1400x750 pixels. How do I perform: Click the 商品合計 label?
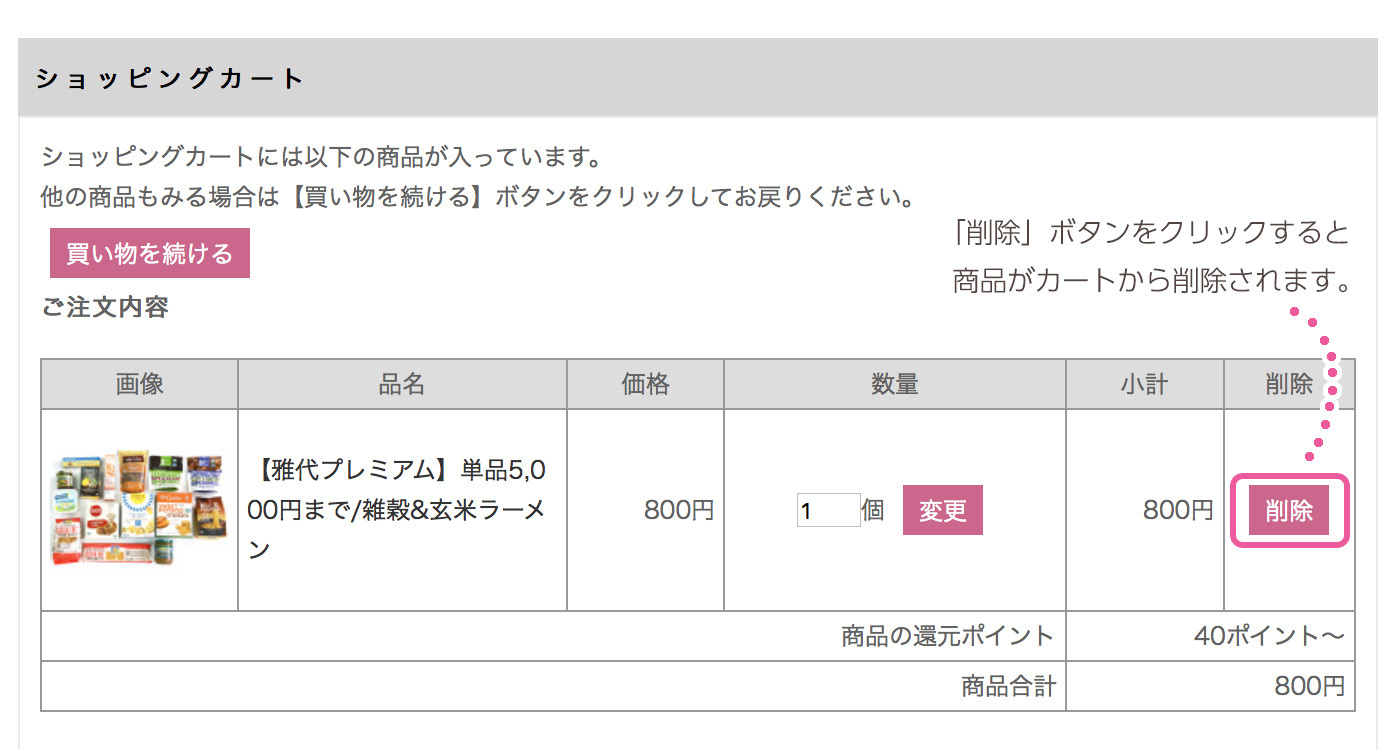coord(1007,686)
